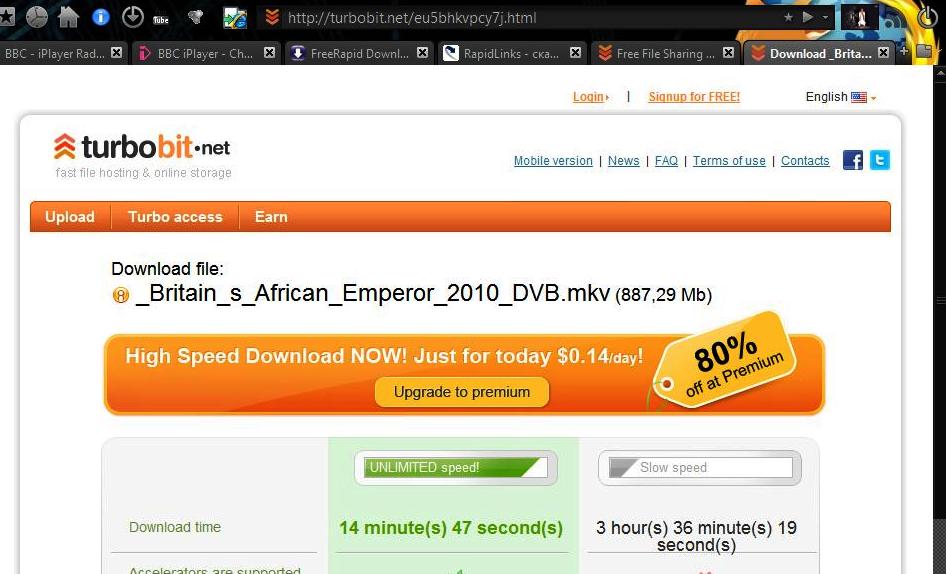Open the Terms of use link

pyautogui.click(x=729, y=161)
